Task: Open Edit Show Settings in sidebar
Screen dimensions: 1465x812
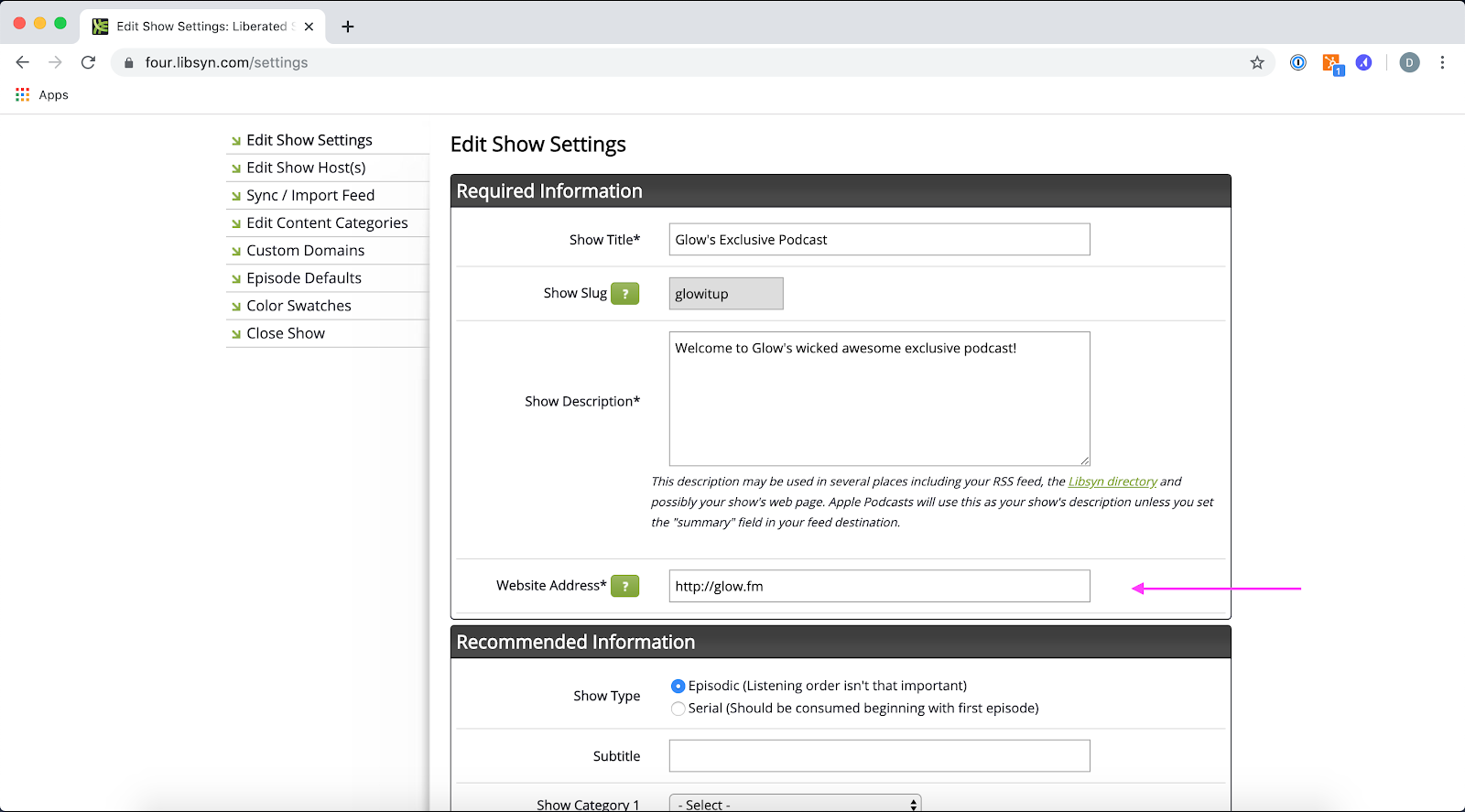Action: coord(309,140)
